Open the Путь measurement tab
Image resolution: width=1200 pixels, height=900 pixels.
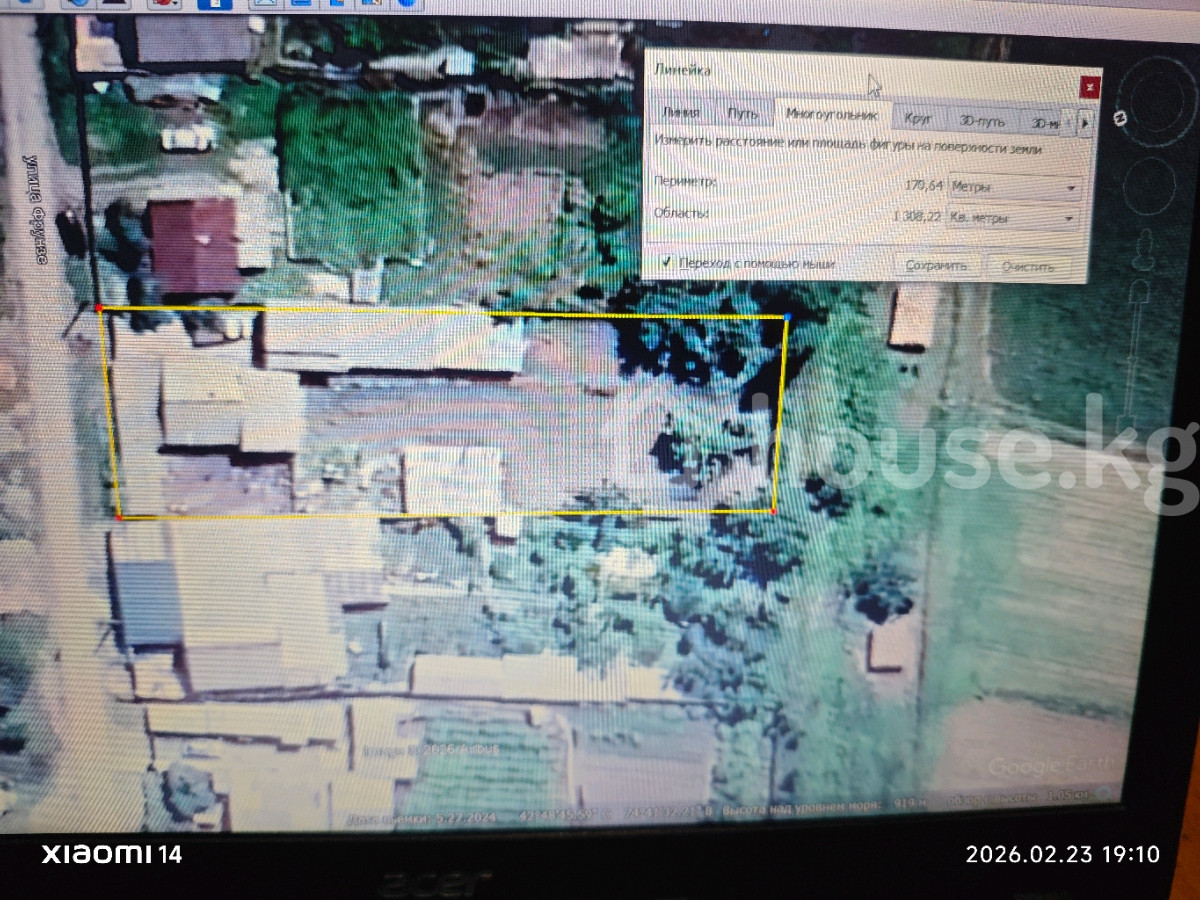pyautogui.click(x=742, y=113)
